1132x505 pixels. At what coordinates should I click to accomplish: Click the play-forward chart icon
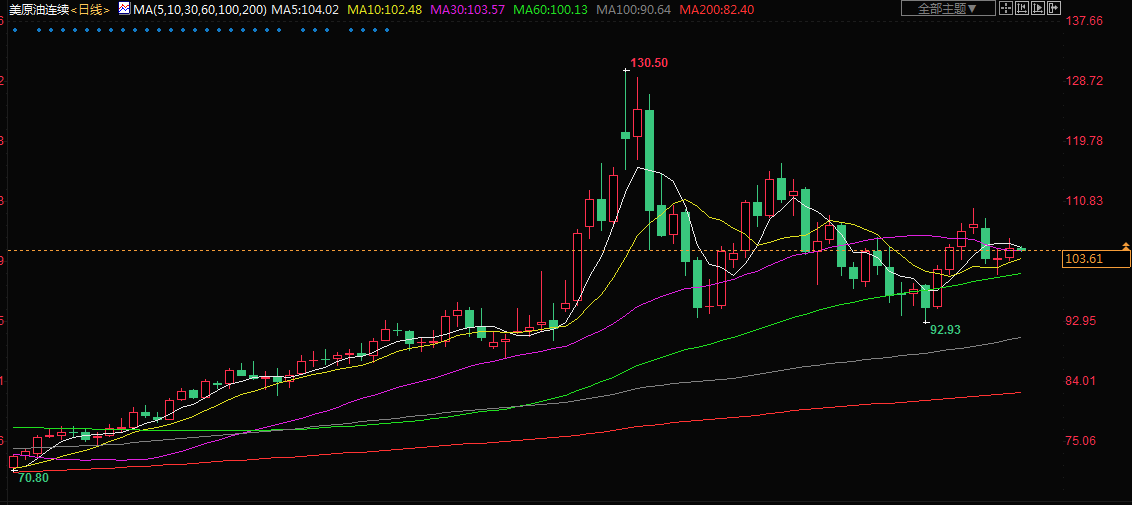pos(1037,9)
